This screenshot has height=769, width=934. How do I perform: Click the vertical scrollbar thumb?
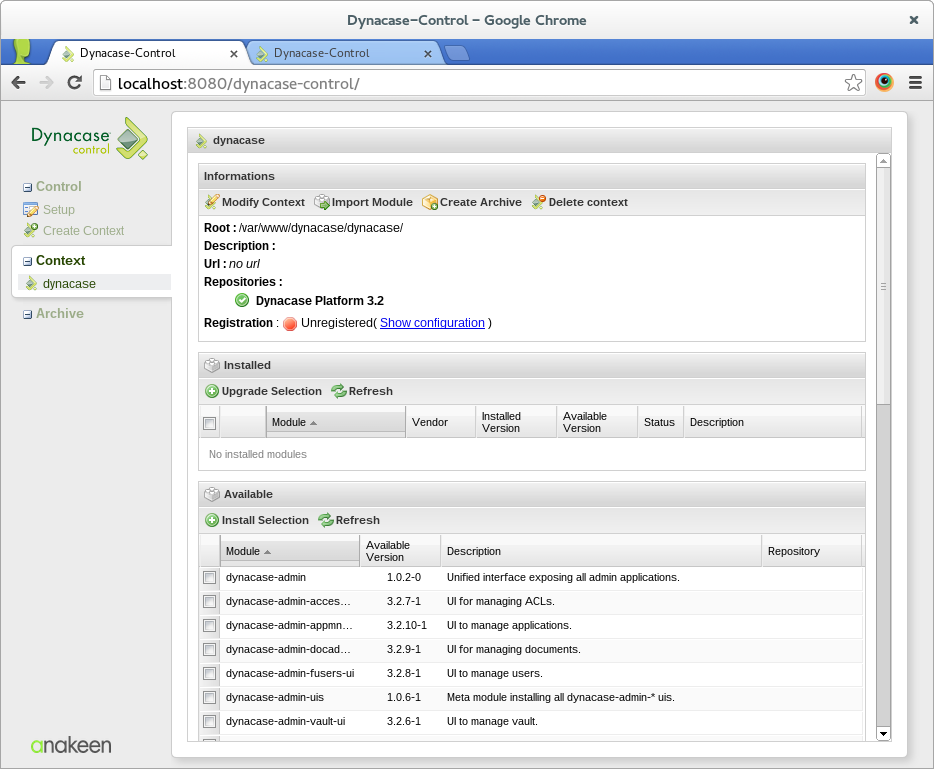click(884, 287)
